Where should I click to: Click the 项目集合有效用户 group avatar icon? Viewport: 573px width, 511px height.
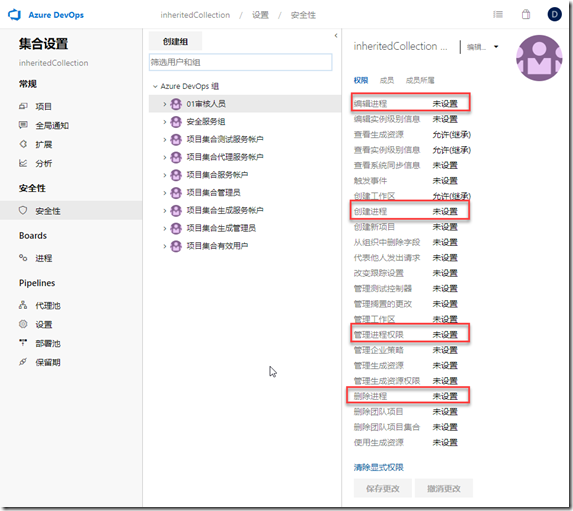[176, 246]
